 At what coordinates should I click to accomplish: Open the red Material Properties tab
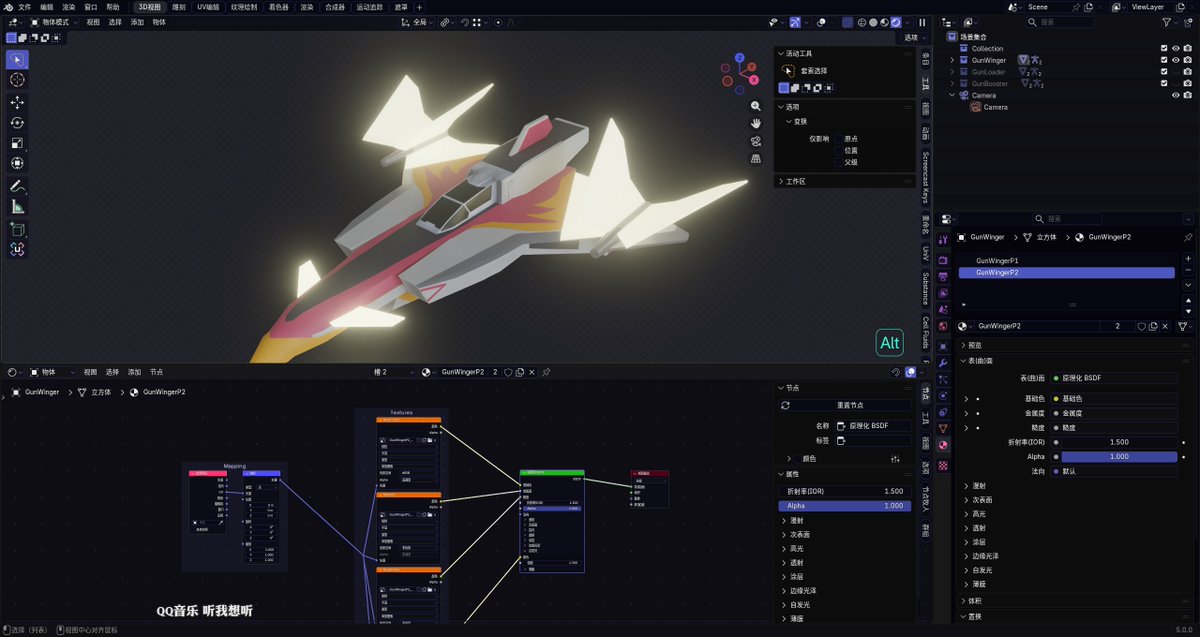pos(941,442)
